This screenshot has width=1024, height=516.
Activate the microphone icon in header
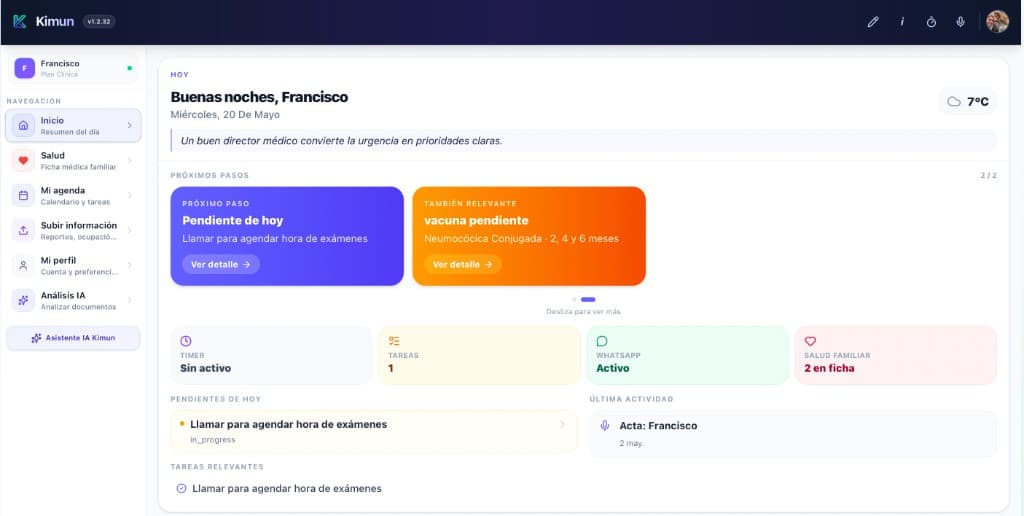coord(960,22)
